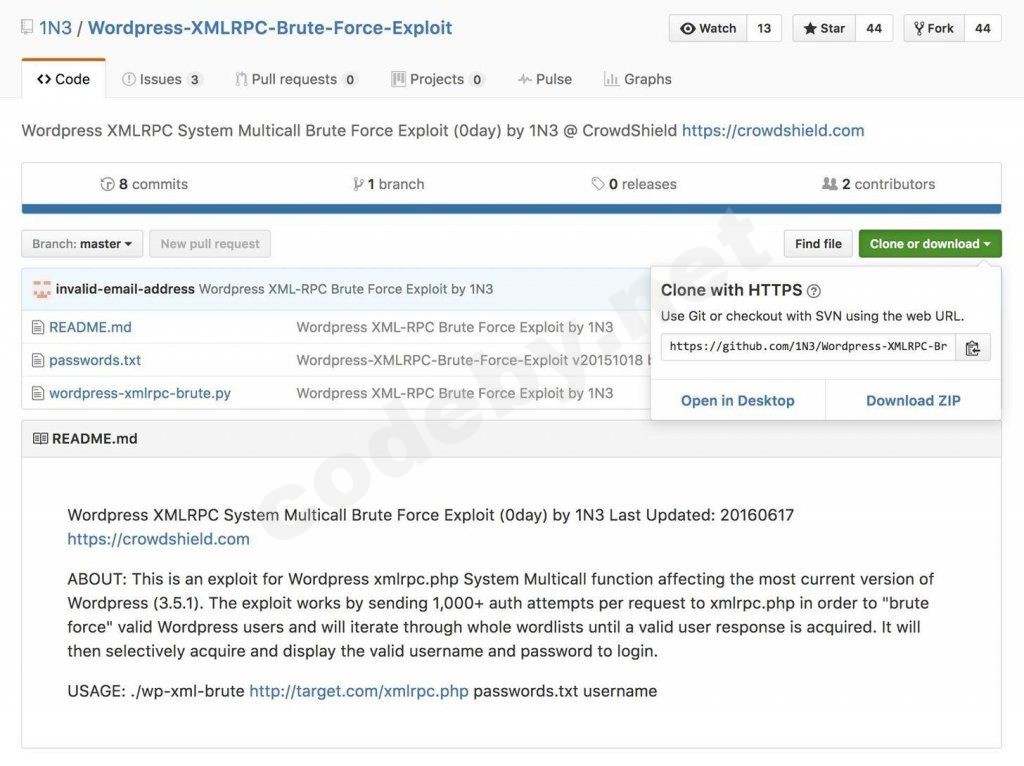Screen dimensions: 1024x766
Task: Click the blue language statistics bar
Action: click(512, 207)
